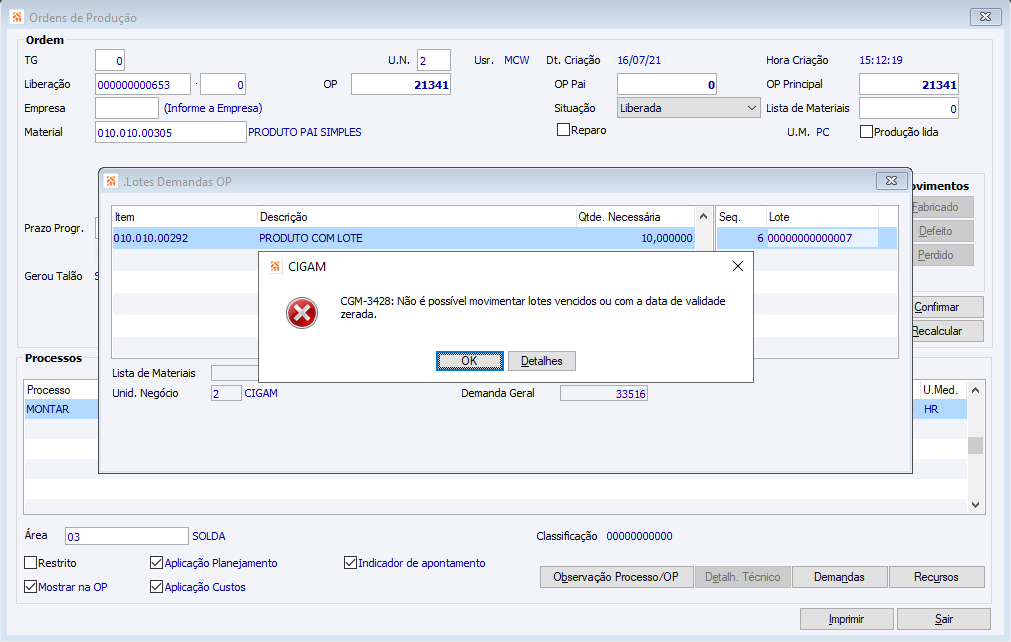Image resolution: width=1011 pixels, height=642 pixels.
Task: Click the Ordens de Produção window icon
Action: 17,17
